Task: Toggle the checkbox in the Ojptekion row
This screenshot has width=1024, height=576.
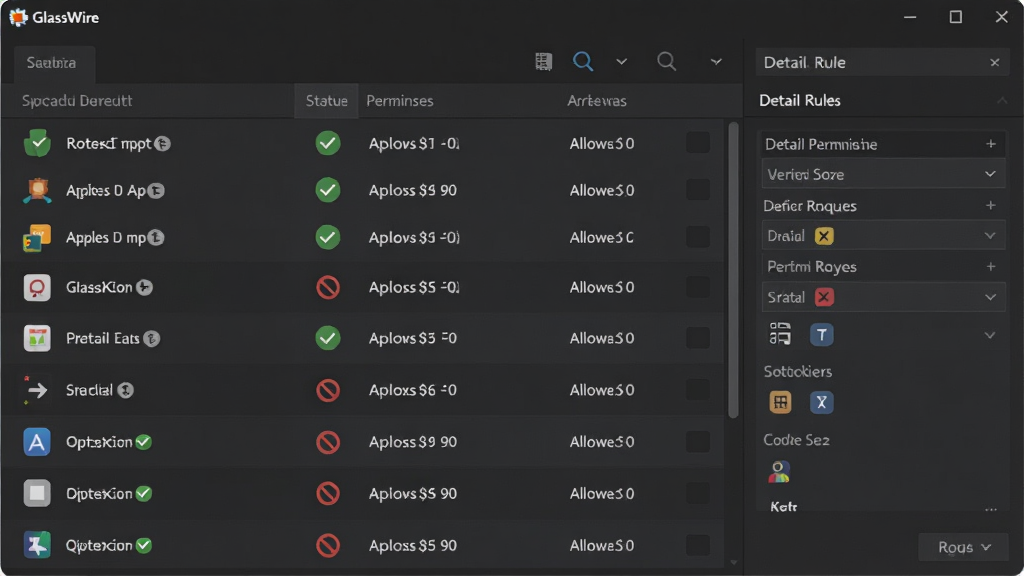Action: pos(698,493)
